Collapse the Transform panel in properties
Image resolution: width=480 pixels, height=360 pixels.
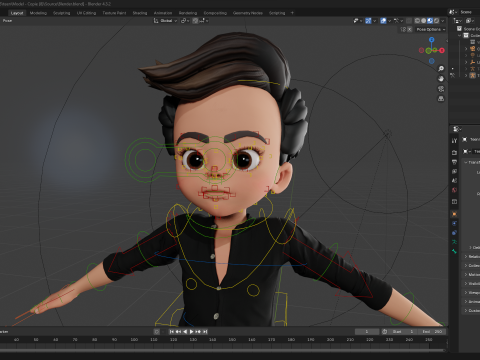466,162
